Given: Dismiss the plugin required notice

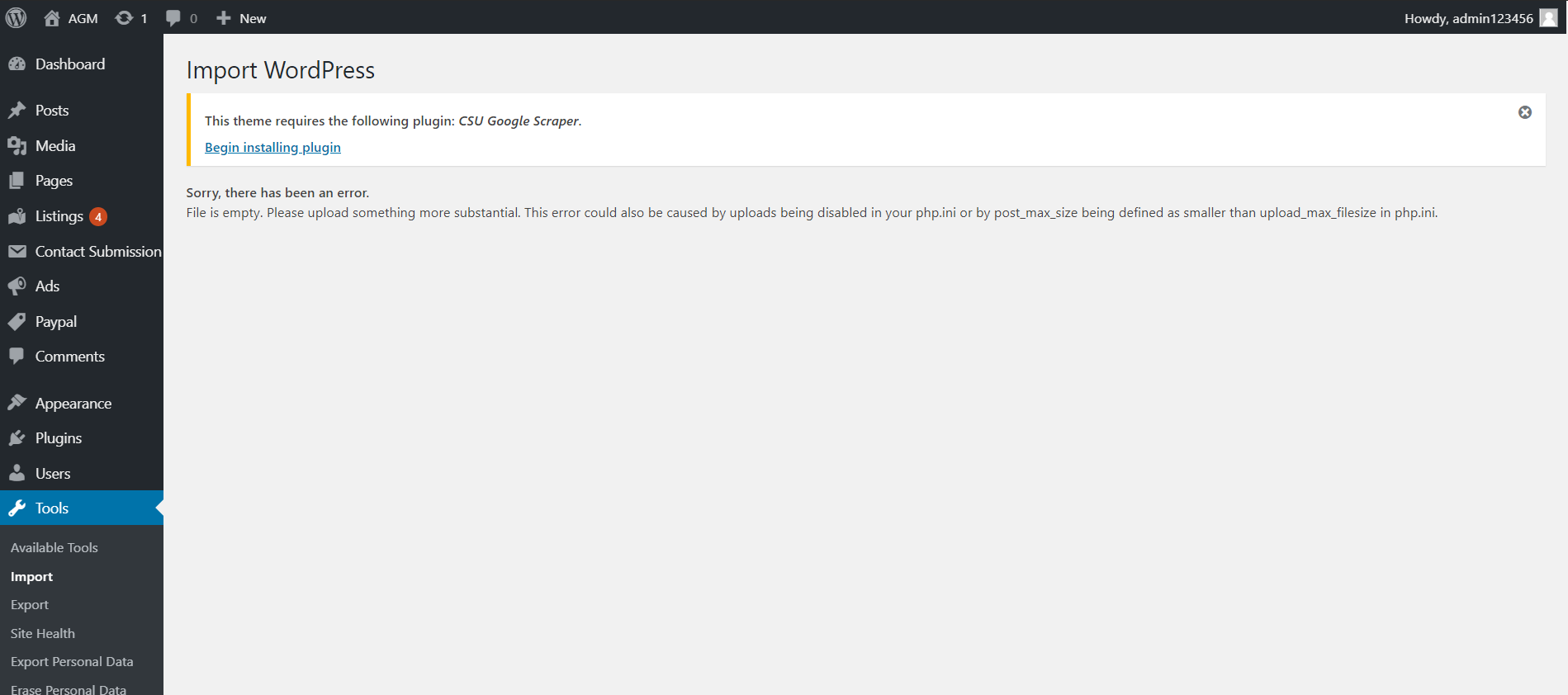Looking at the screenshot, I should [x=1525, y=112].
